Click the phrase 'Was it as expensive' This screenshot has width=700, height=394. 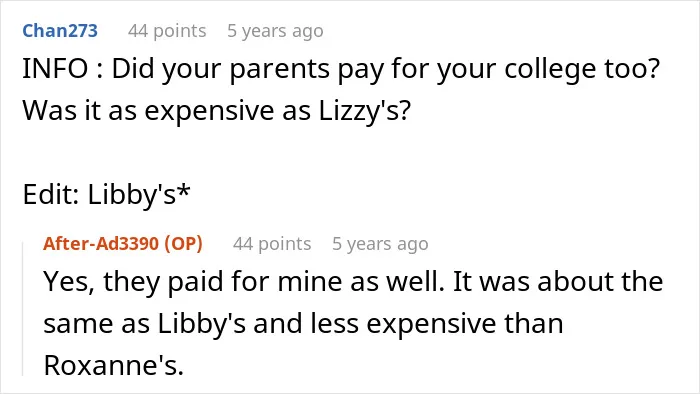click(x=148, y=111)
